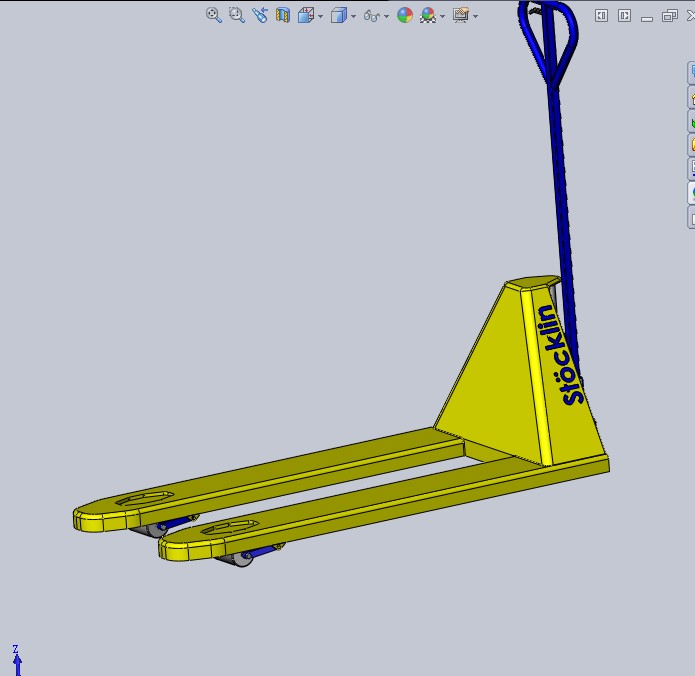Screen dimensions: 695x676
Task: Click the Display Style shaded cube icon
Action: tap(339, 15)
